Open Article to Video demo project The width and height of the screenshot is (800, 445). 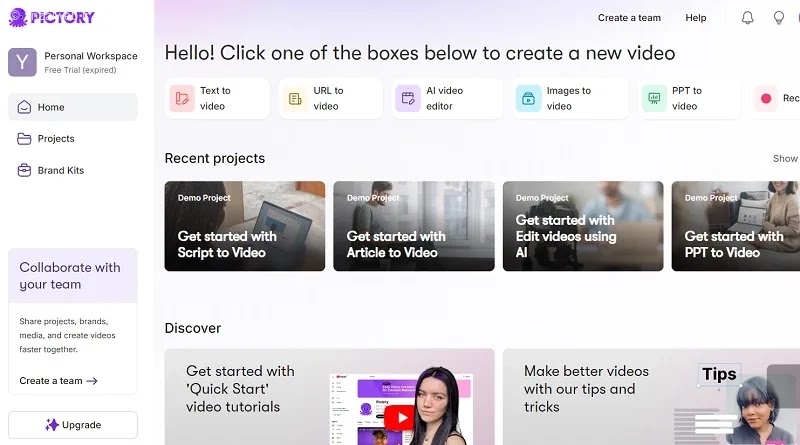click(x=414, y=226)
